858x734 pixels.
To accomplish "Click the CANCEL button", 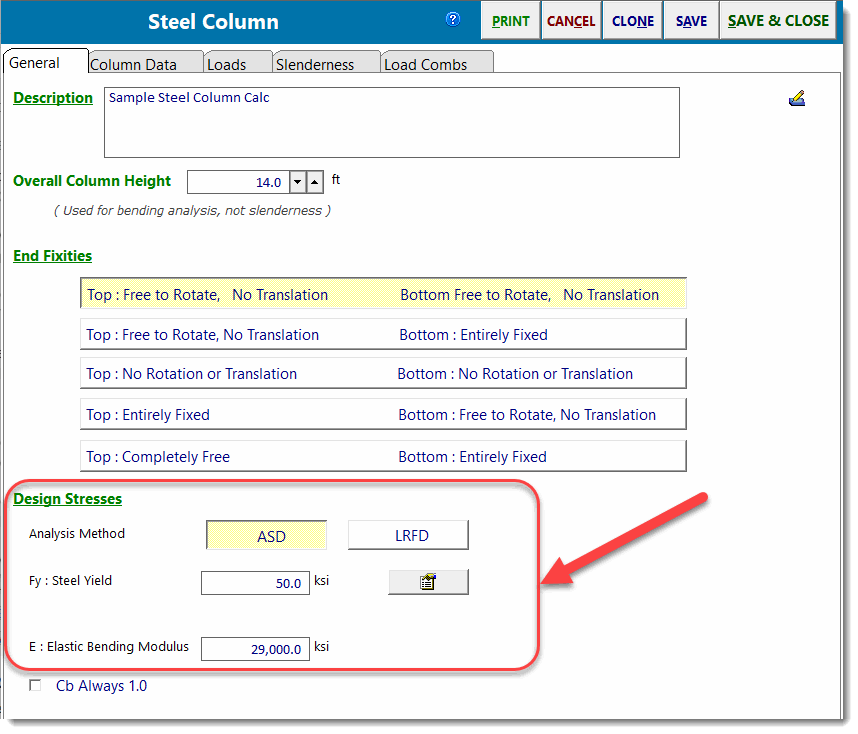I will 571,21.
